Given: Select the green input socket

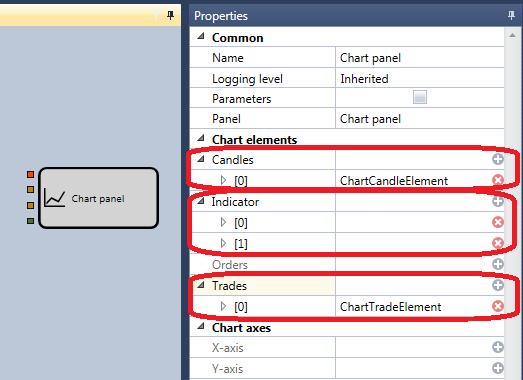Looking at the screenshot, I should click(x=30, y=221).
